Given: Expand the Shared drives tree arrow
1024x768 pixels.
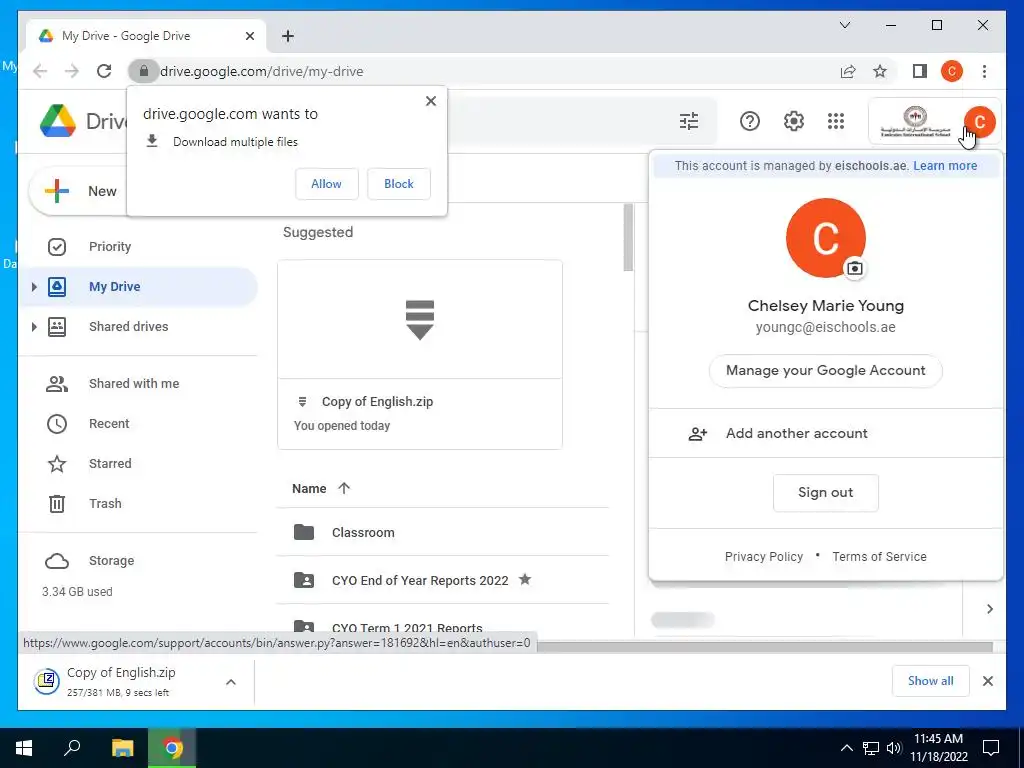Looking at the screenshot, I should [x=34, y=327].
